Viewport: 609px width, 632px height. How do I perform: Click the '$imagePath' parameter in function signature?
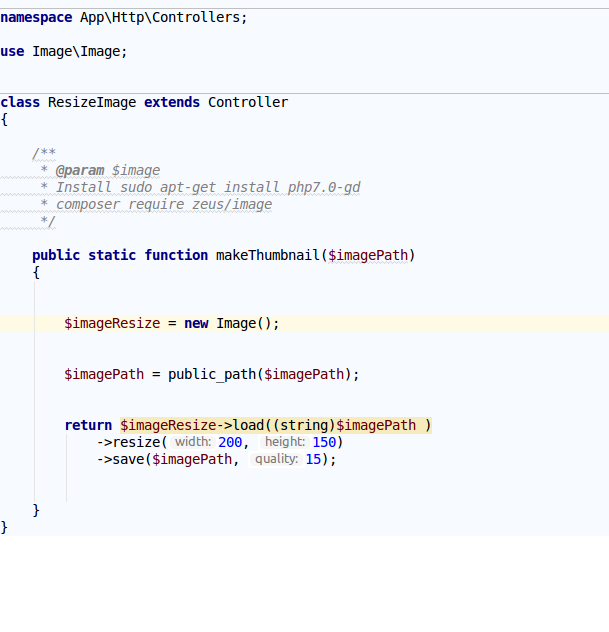tap(368, 256)
